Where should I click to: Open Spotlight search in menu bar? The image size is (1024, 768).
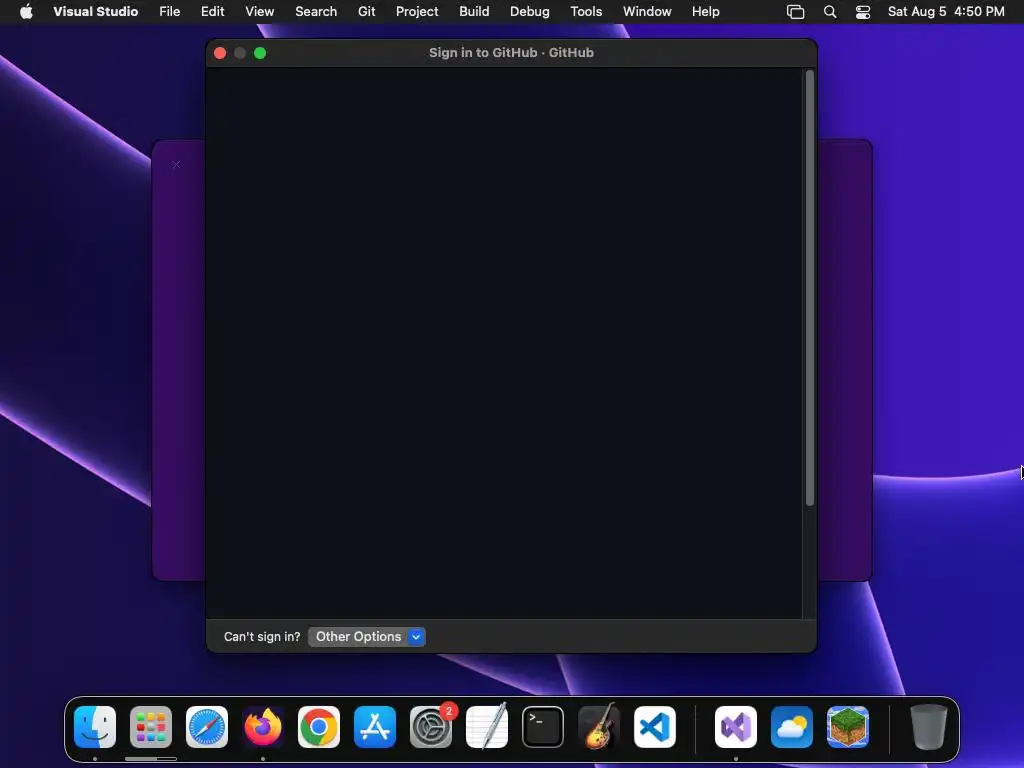[x=830, y=12]
